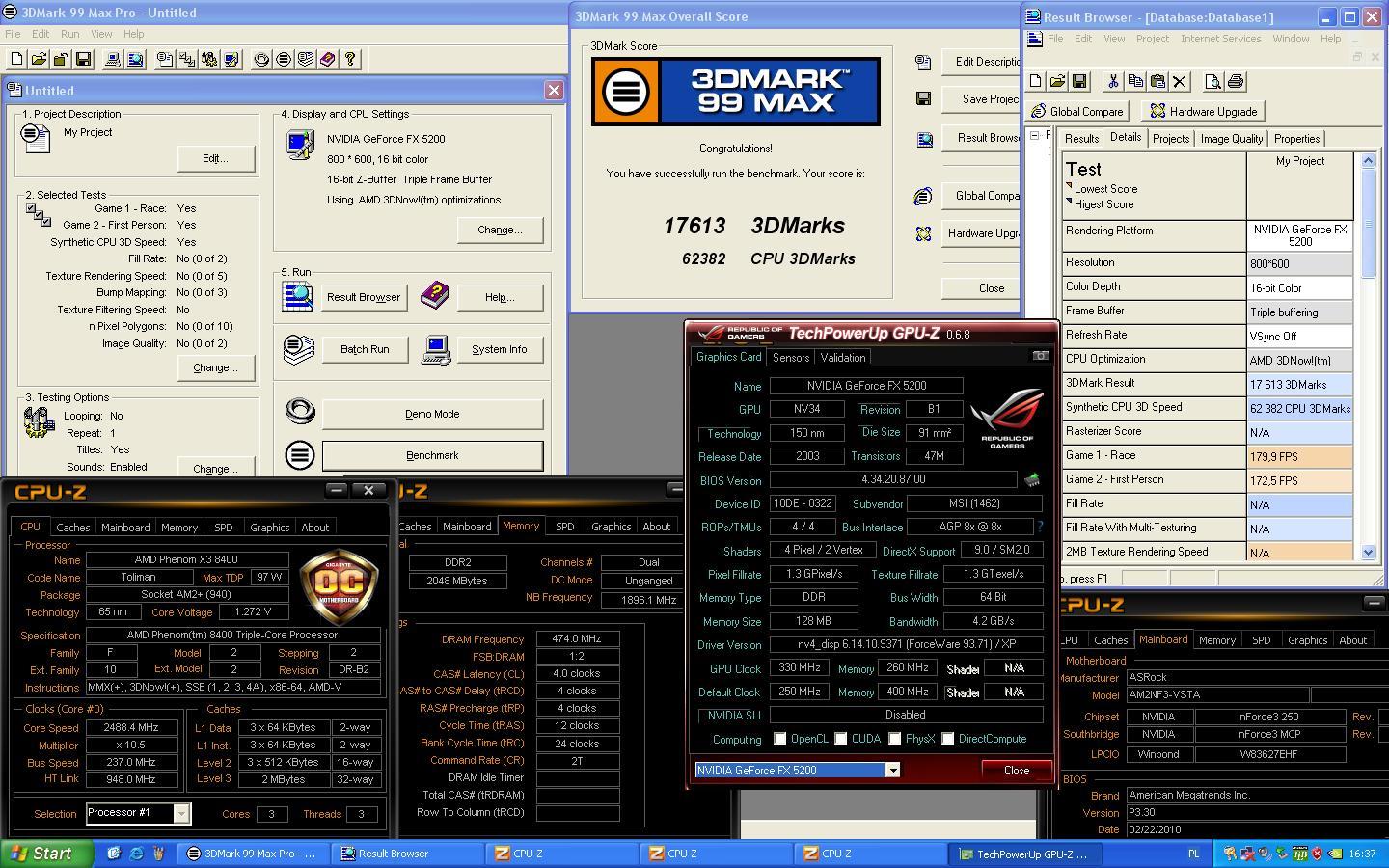
Task: Click Hardware Upgrade button in Result Browser
Action: 1203,112
